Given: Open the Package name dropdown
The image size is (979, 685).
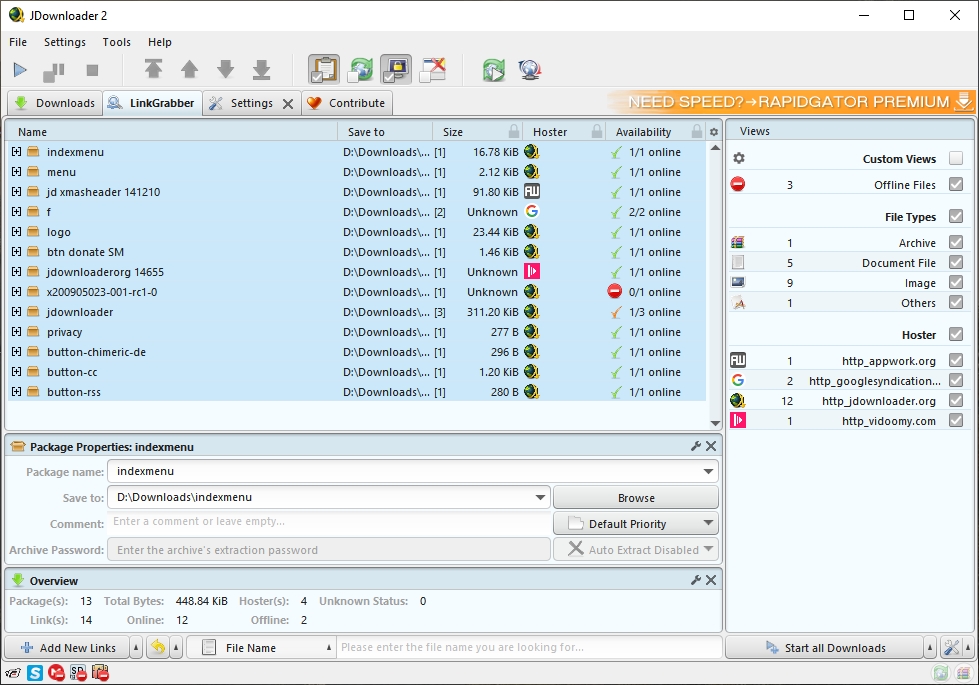Looking at the screenshot, I should [x=708, y=471].
